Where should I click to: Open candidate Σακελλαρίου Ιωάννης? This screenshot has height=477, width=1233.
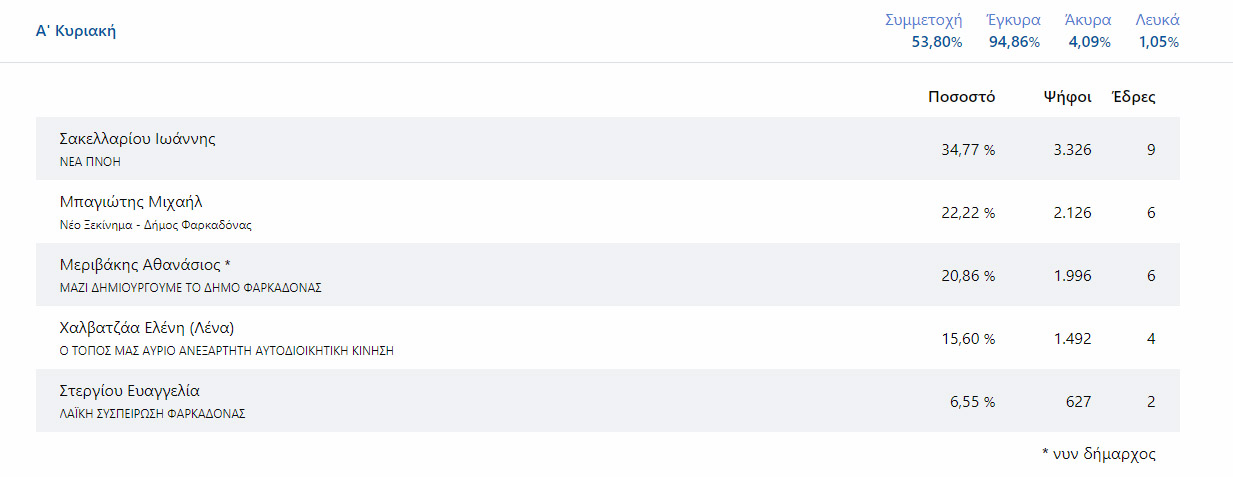138,139
